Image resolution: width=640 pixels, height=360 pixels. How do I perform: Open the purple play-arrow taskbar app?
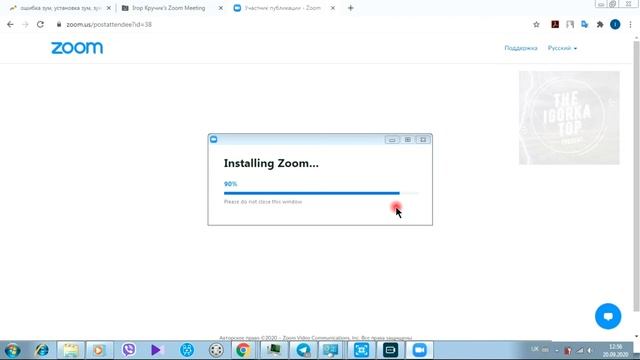pos(157,350)
